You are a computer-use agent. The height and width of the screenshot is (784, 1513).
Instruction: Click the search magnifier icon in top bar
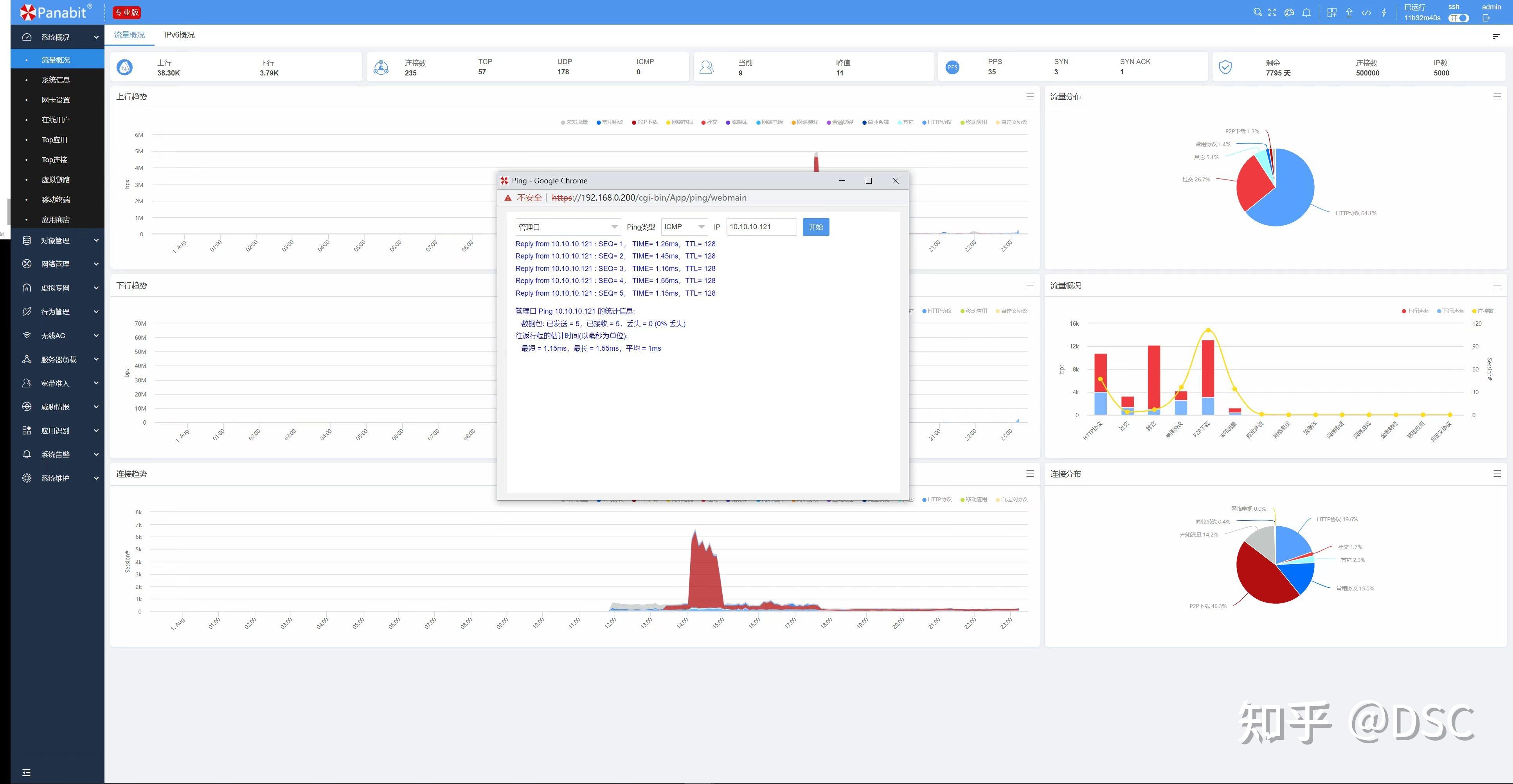click(x=1258, y=13)
